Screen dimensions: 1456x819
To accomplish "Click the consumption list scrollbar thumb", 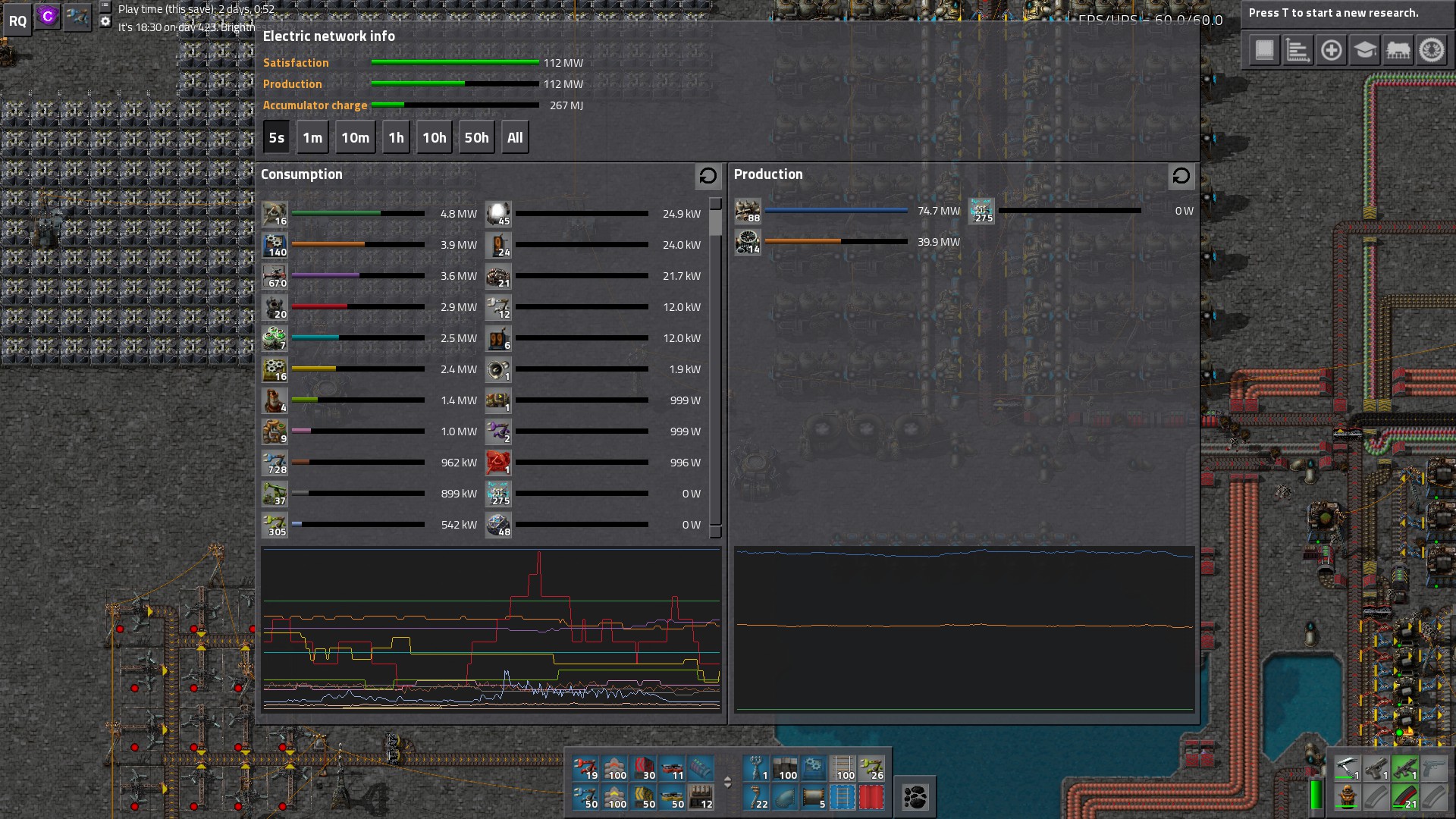I will coord(715,221).
